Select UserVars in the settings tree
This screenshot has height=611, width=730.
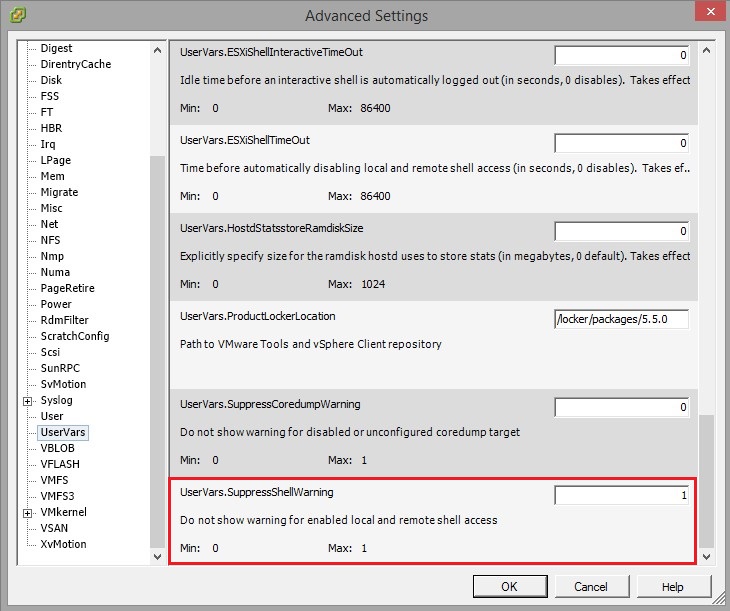pos(63,432)
